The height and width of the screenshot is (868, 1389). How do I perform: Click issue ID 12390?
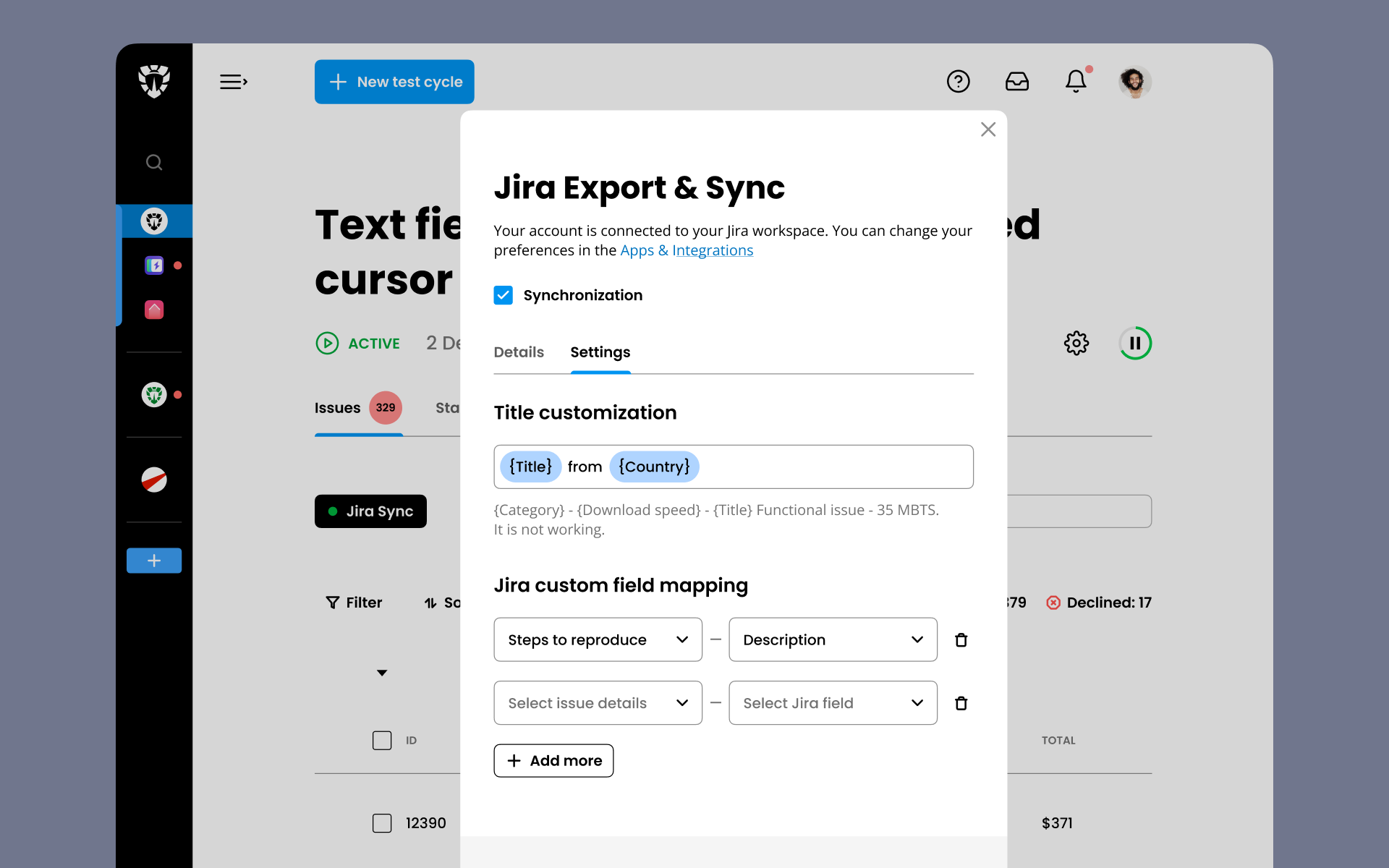(426, 823)
